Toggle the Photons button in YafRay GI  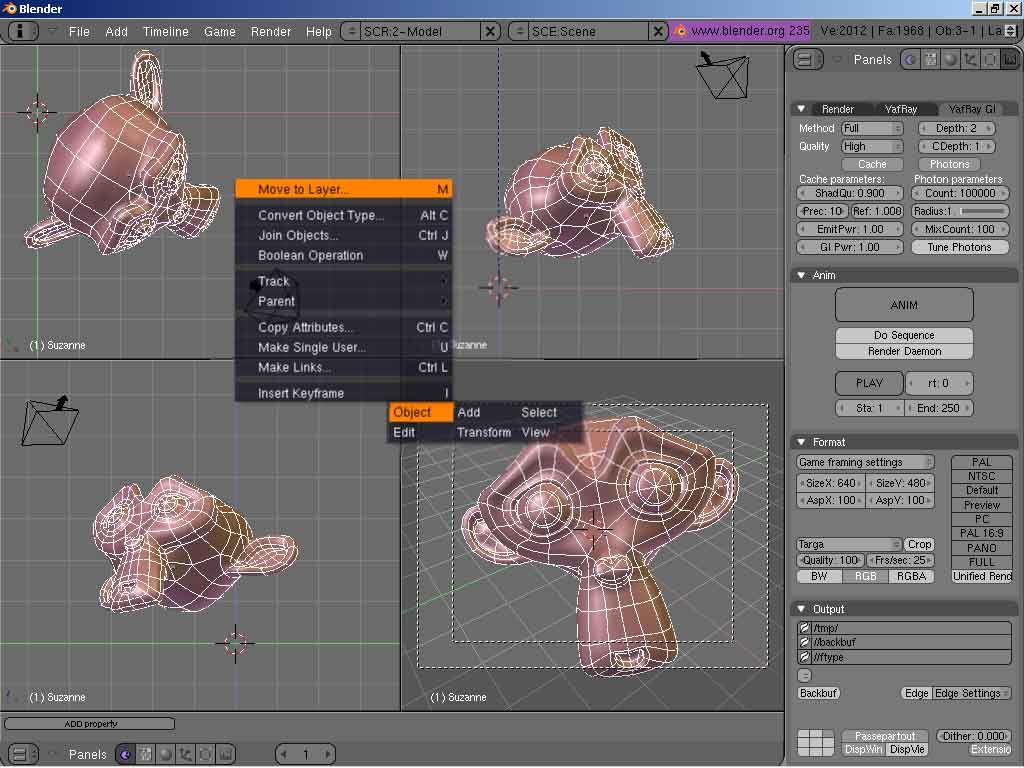(x=949, y=164)
